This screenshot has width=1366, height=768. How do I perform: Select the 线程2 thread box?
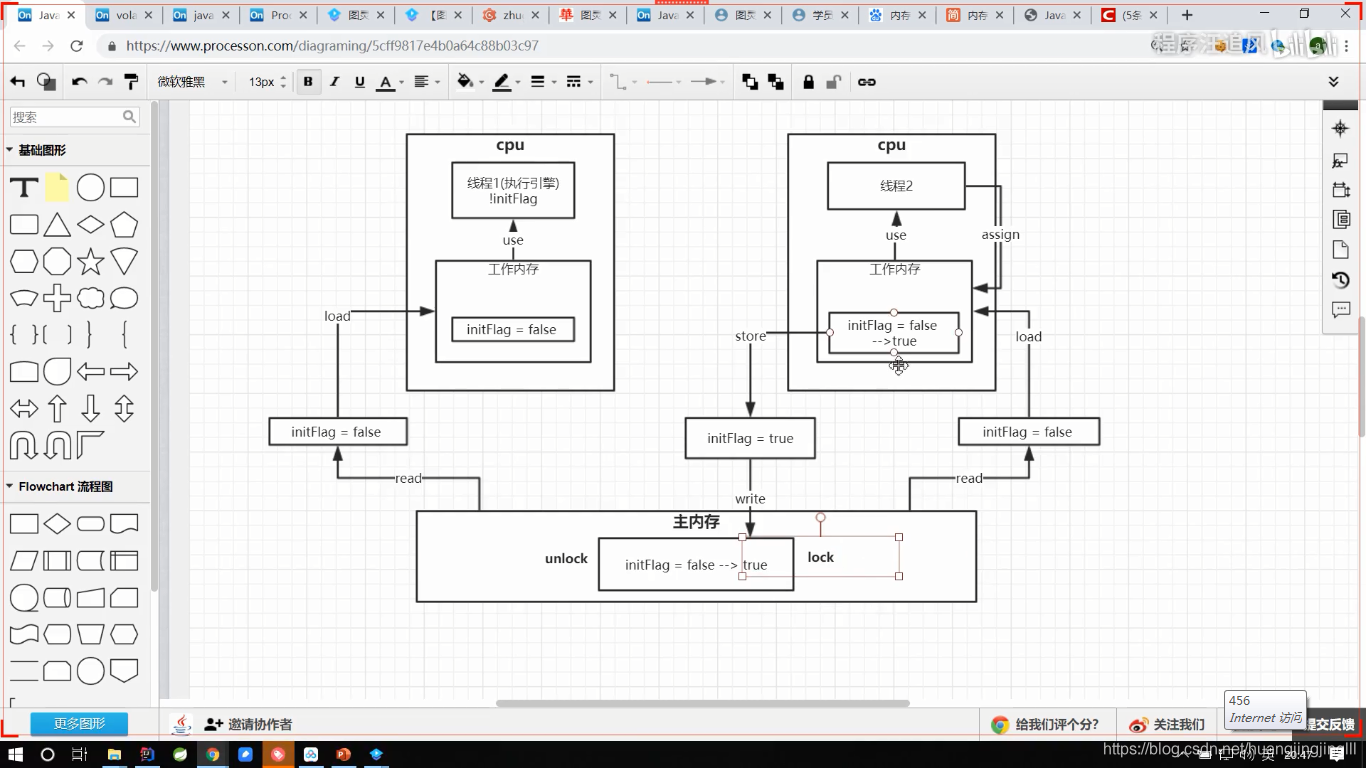point(896,186)
